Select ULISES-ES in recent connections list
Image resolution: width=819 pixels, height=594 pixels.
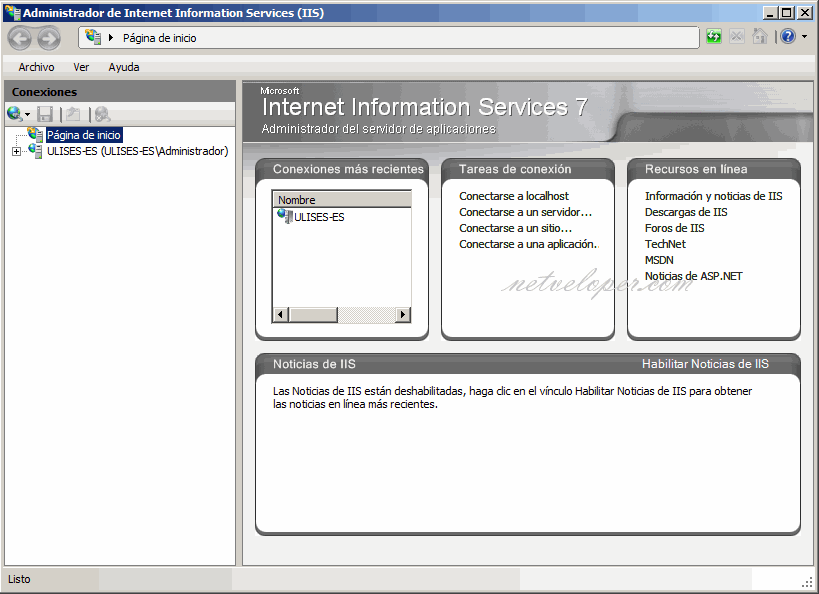coord(319,217)
